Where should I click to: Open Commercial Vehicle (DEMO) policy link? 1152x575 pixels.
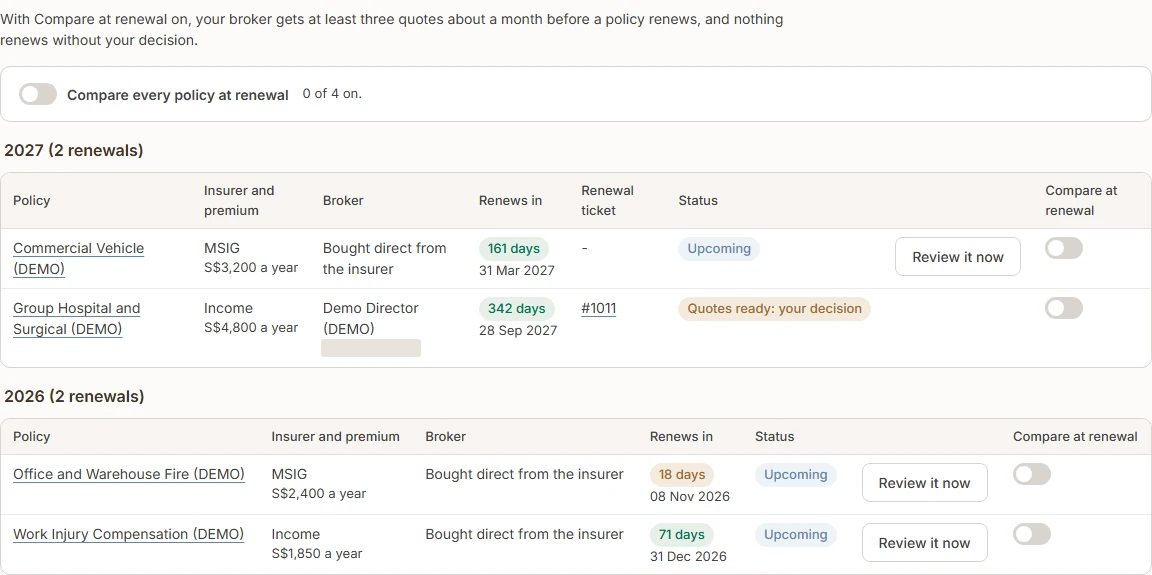(79, 258)
